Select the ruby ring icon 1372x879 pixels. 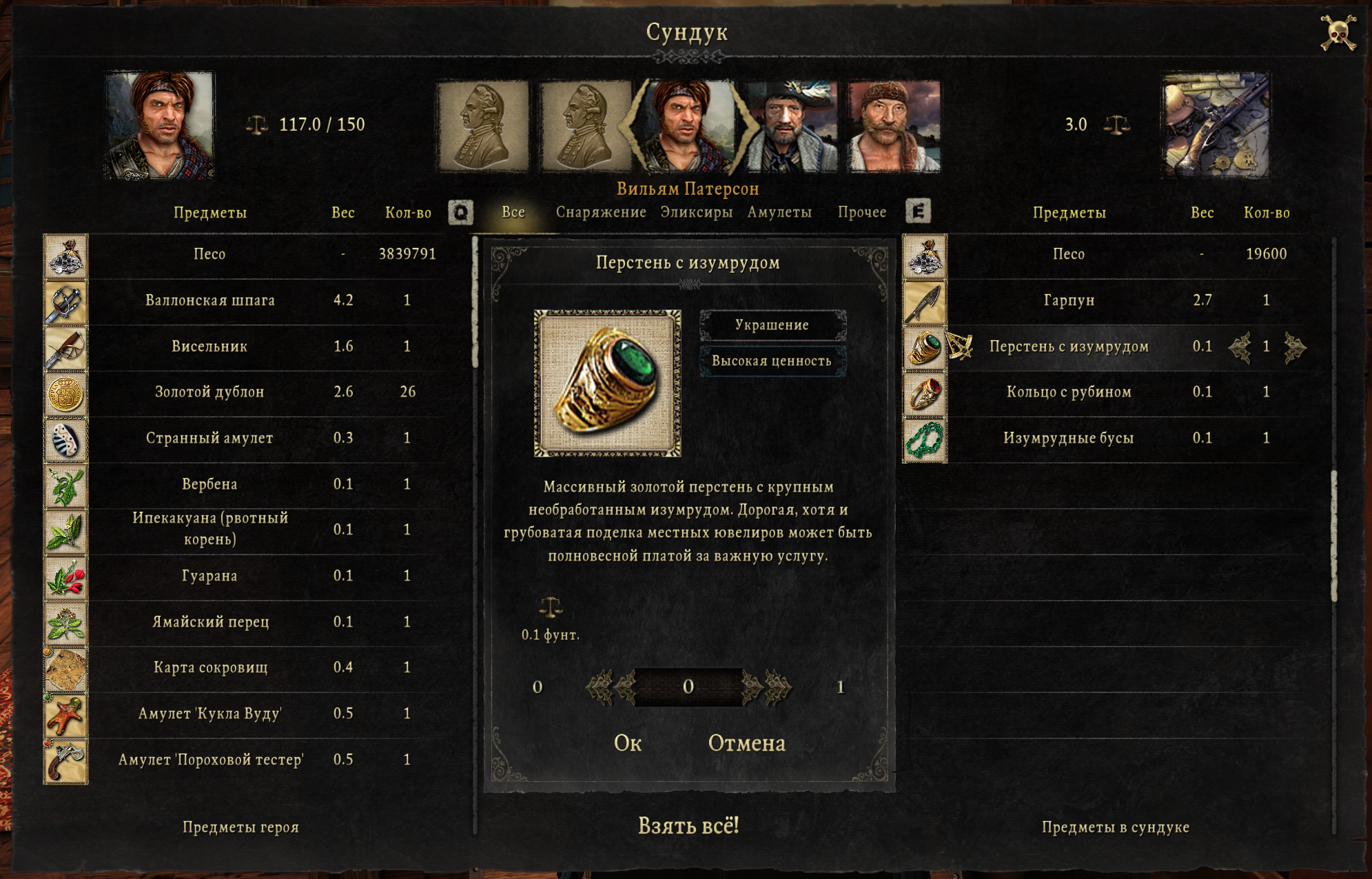click(x=925, y=393)
